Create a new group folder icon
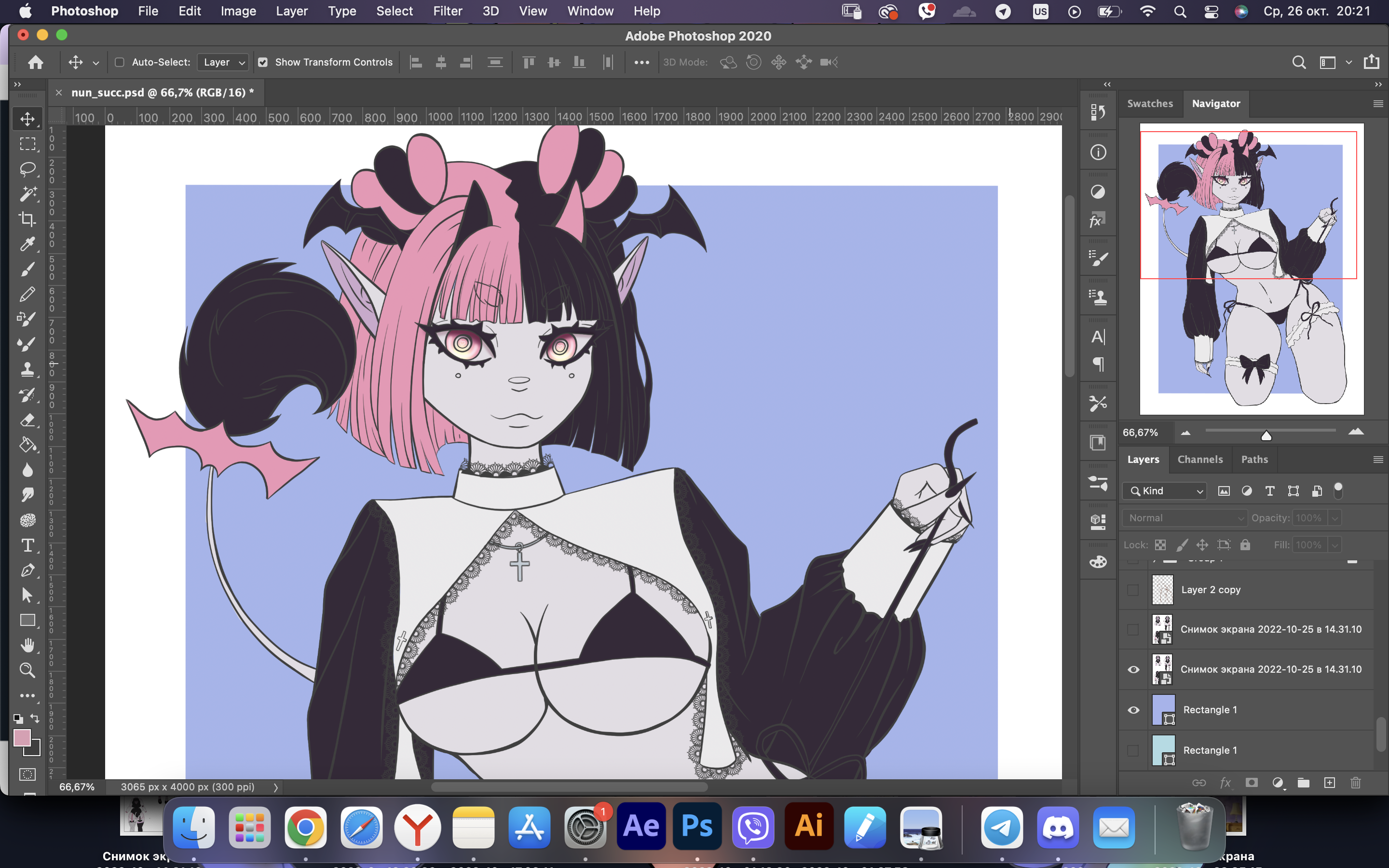The height and width of the screenshot is (868, 1389). [x=1304, y=783]
